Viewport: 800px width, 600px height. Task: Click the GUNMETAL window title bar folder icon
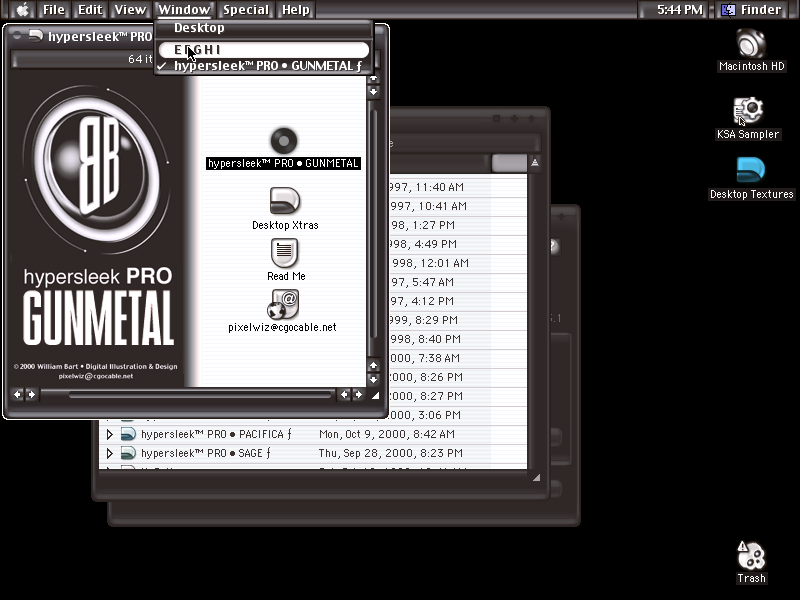[35, 36]
